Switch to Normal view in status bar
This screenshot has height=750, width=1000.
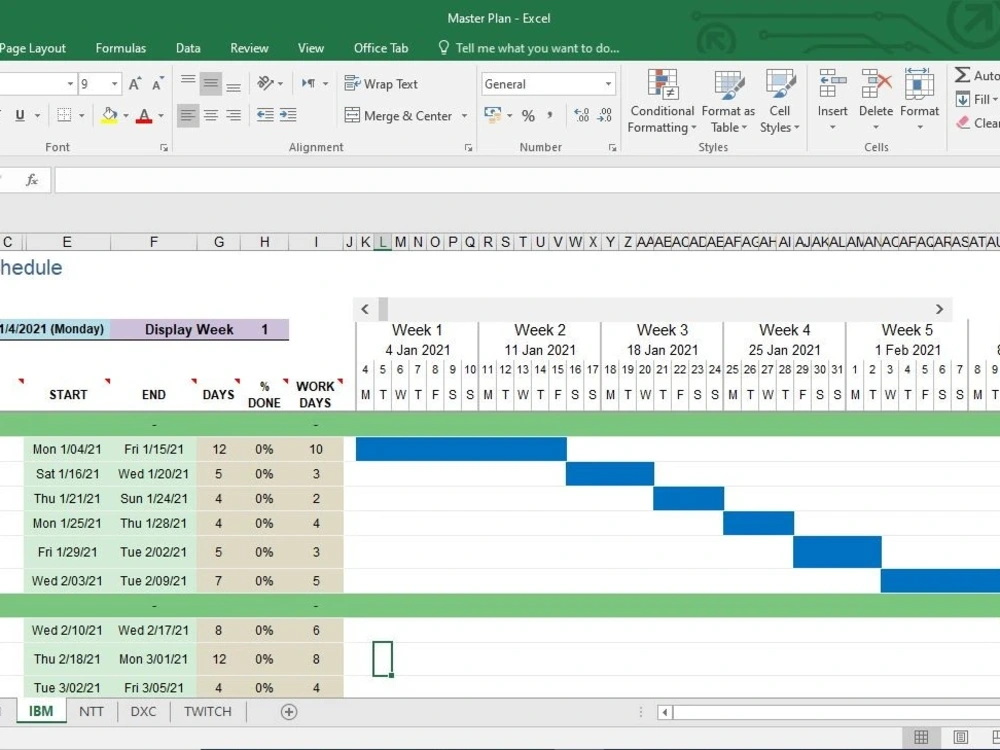tap(922, 737)
